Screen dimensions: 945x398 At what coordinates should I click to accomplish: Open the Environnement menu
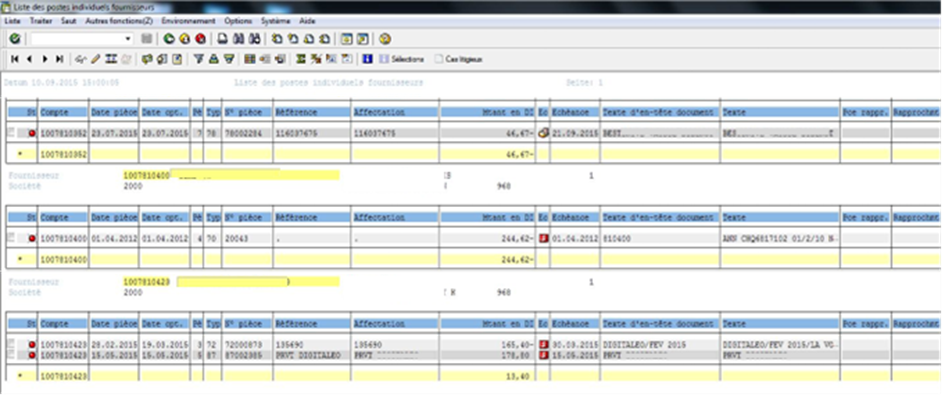188,21
